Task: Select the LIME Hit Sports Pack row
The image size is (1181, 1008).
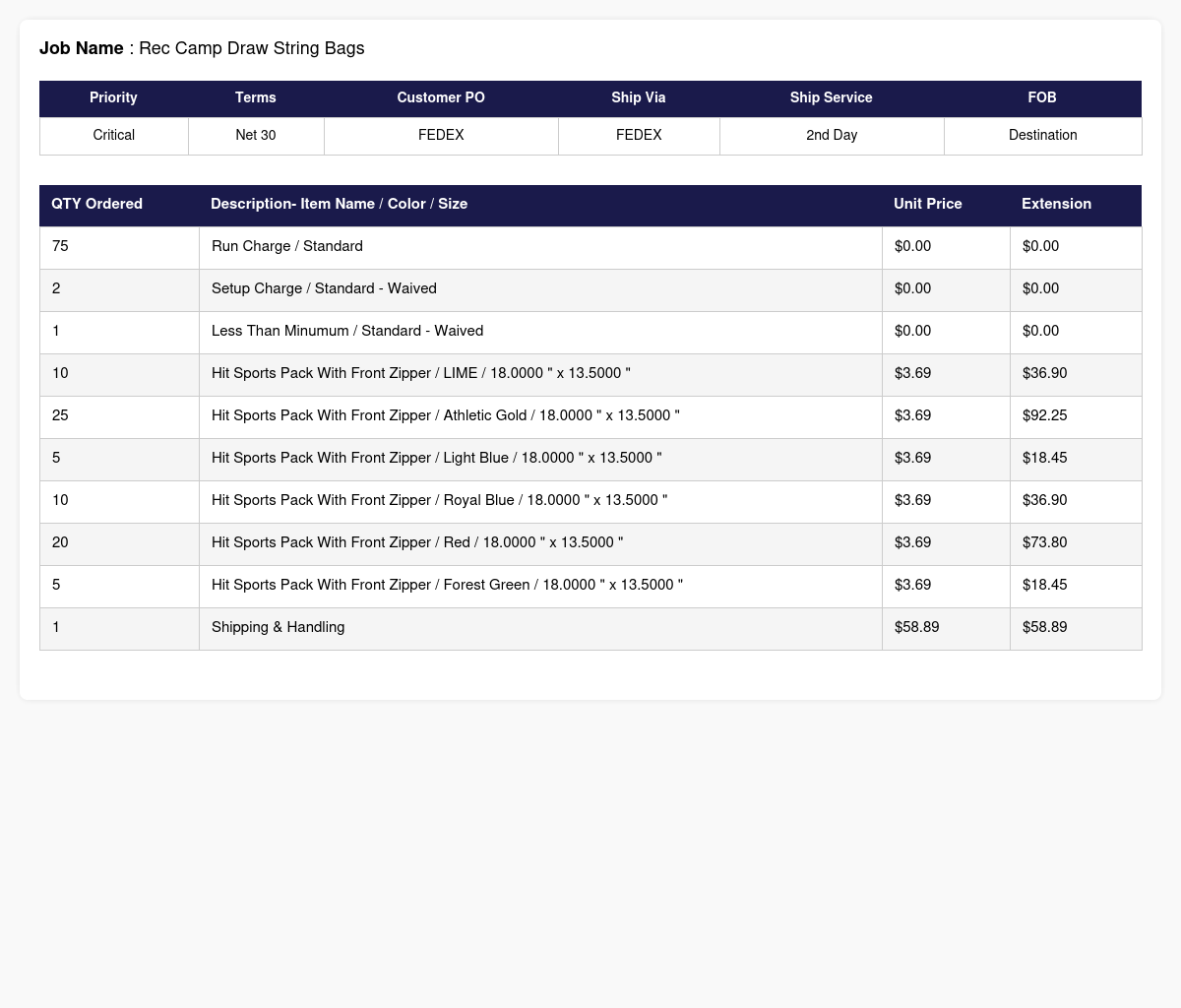Action: (590, 374)
